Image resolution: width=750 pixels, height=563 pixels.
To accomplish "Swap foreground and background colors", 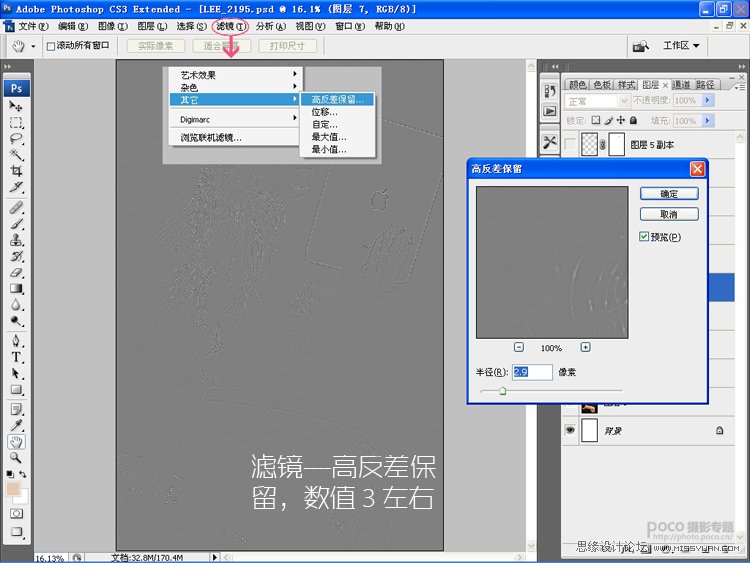I will (x=22, y=474).
